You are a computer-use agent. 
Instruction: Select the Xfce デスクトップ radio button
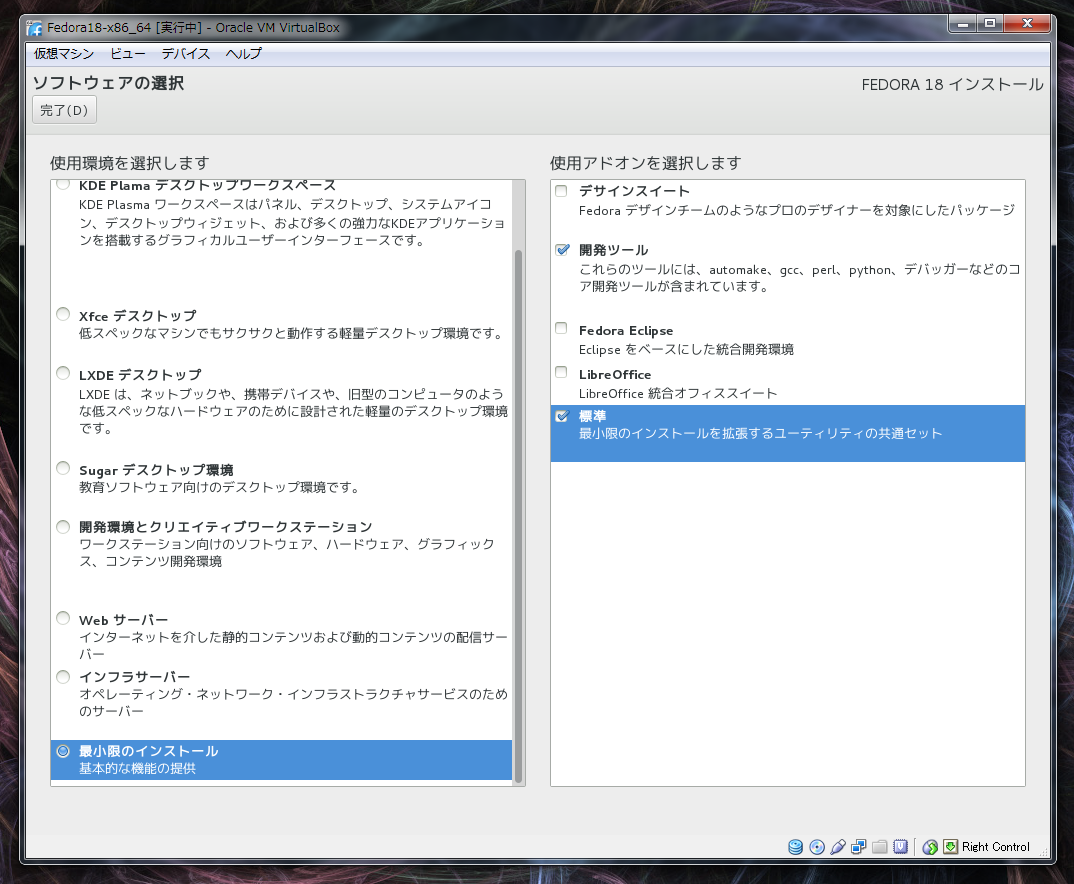click(x=63, y=314)
